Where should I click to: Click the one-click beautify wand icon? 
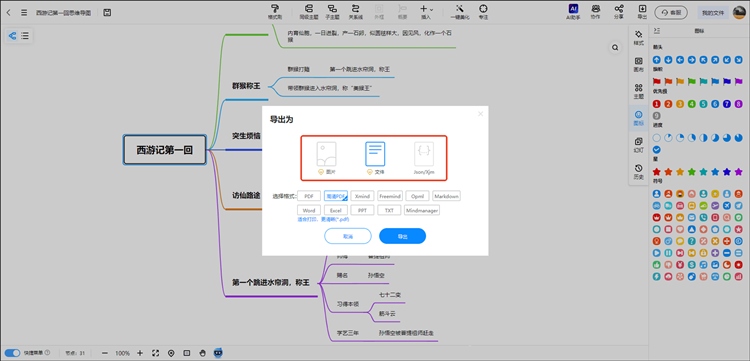tap(460, 11)
